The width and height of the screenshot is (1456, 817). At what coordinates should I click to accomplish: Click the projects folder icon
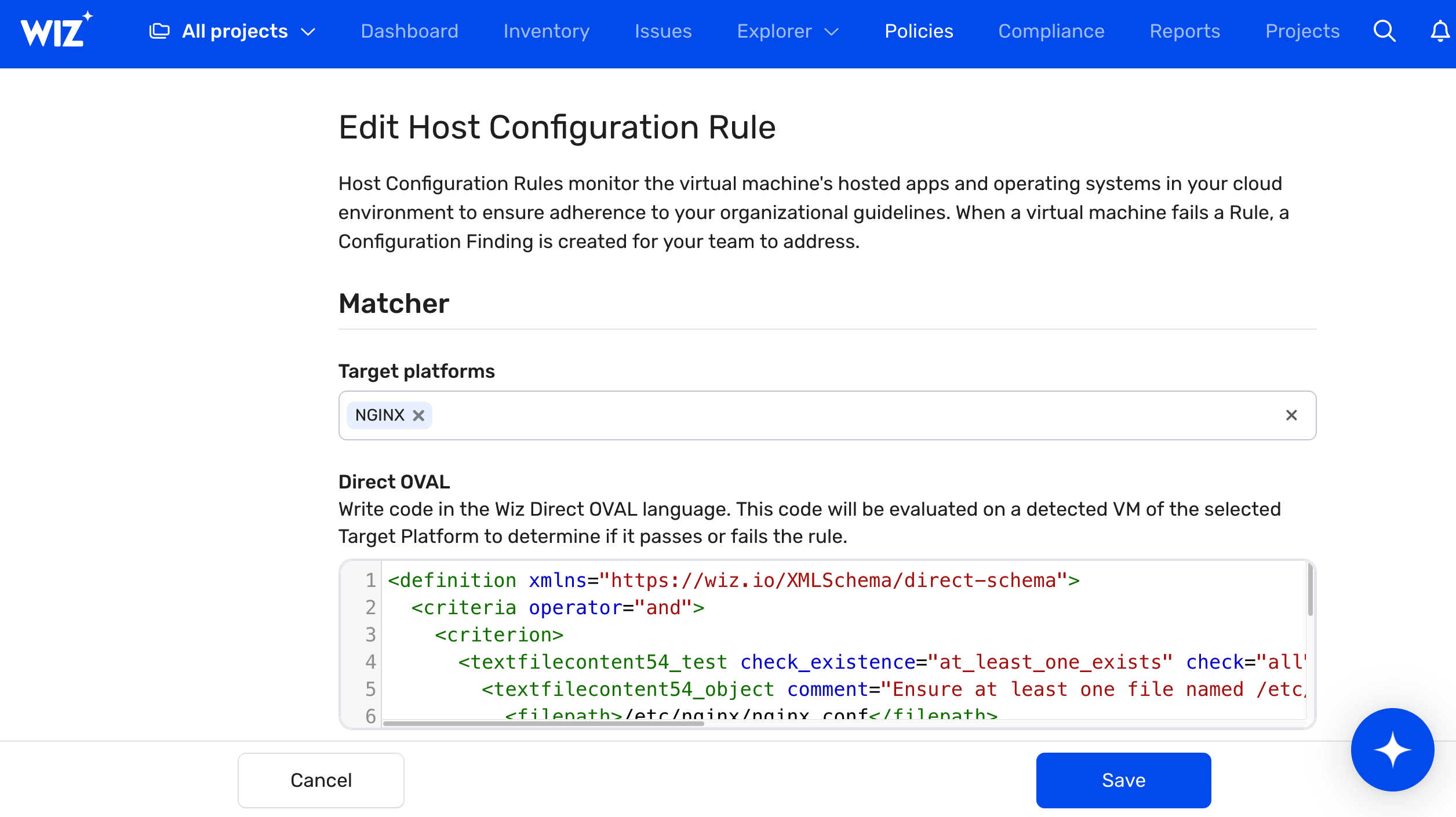point(159,31)
